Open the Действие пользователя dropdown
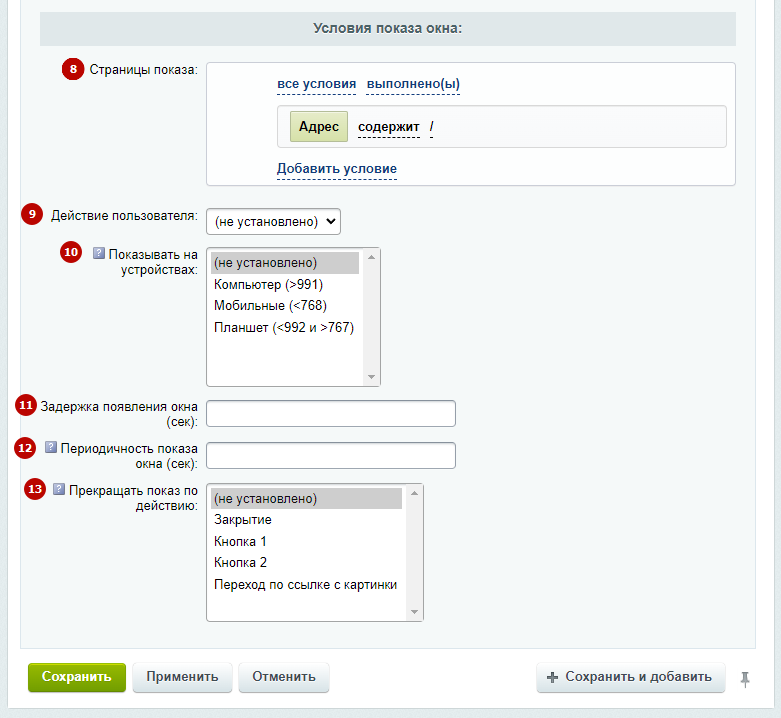Viewport: 781px width, 718px height. pyautogui.click(x=273, y=222)
